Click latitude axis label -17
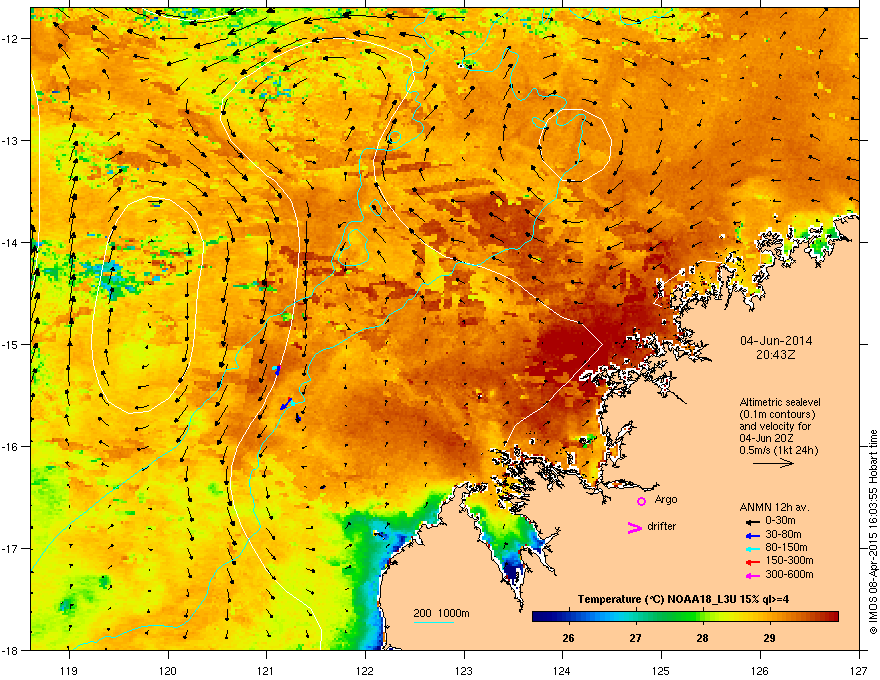The height and width of the screenshot is (680, 880). click(10, 549)
